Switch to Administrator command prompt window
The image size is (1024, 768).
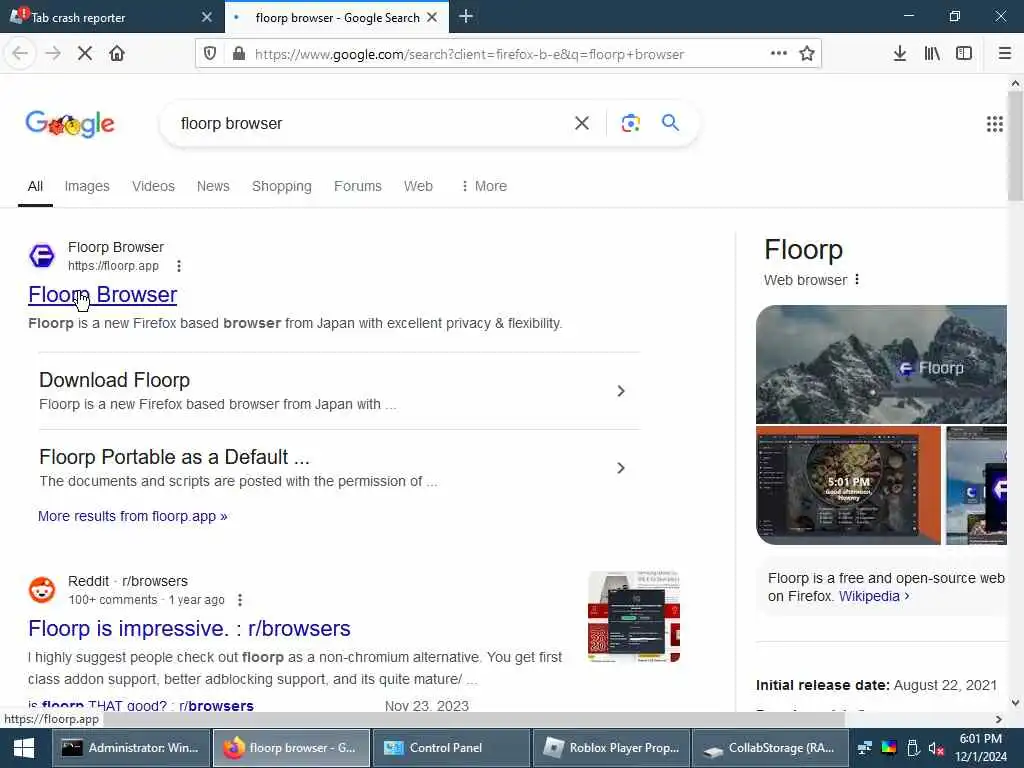click(x=131, y=748)
